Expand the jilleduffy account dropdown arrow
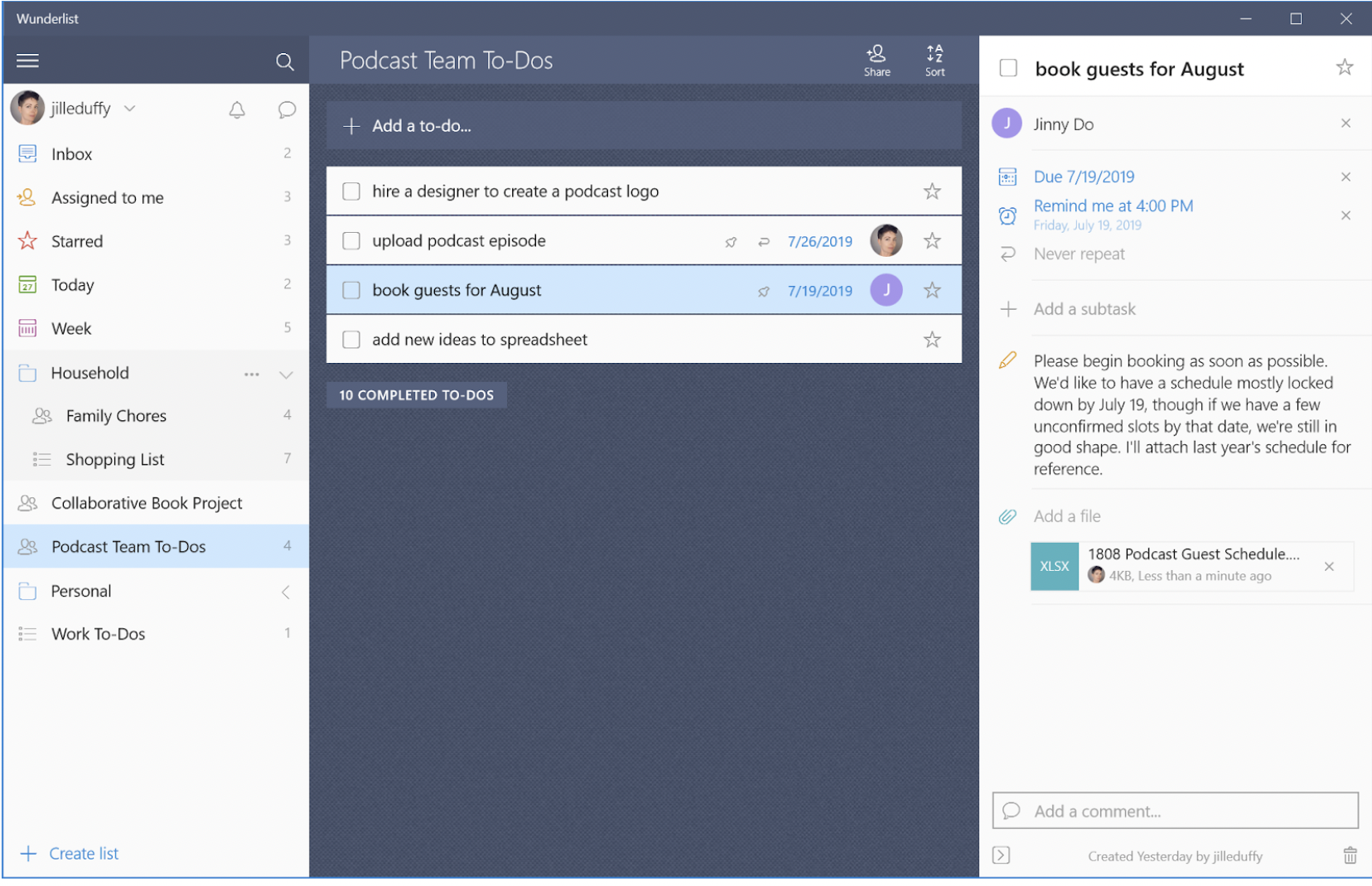Viewport: 1372px width, 886px height. coord(130,109)
